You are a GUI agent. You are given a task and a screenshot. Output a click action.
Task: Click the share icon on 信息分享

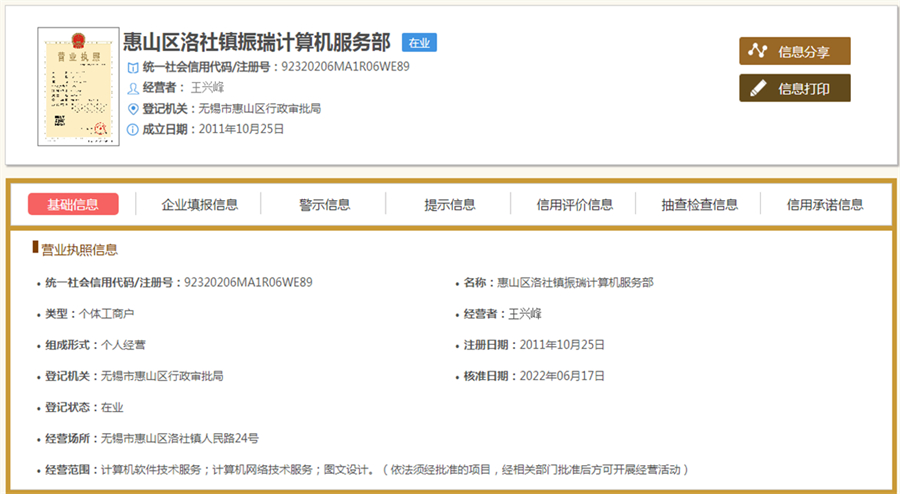click(x=758, y=51)
